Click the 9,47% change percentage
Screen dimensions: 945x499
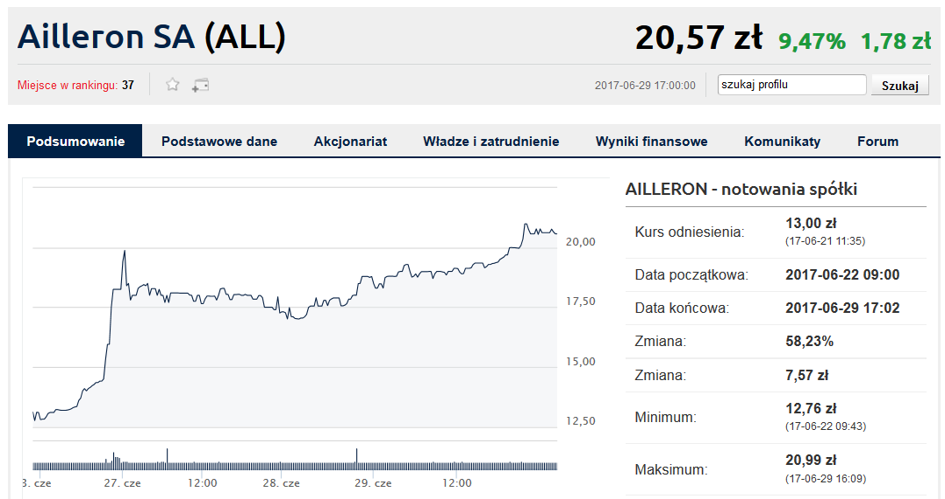pyautogui.click(x=812, y=41)
